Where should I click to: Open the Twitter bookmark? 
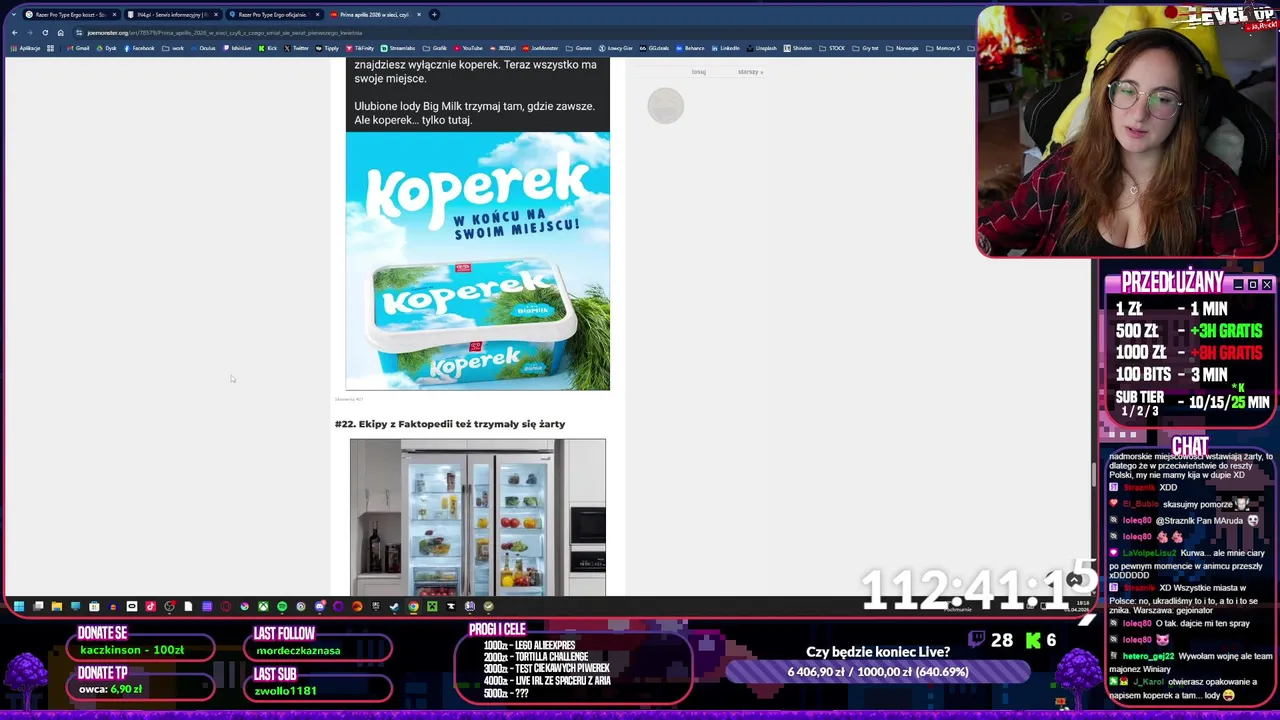pos(296,48)
